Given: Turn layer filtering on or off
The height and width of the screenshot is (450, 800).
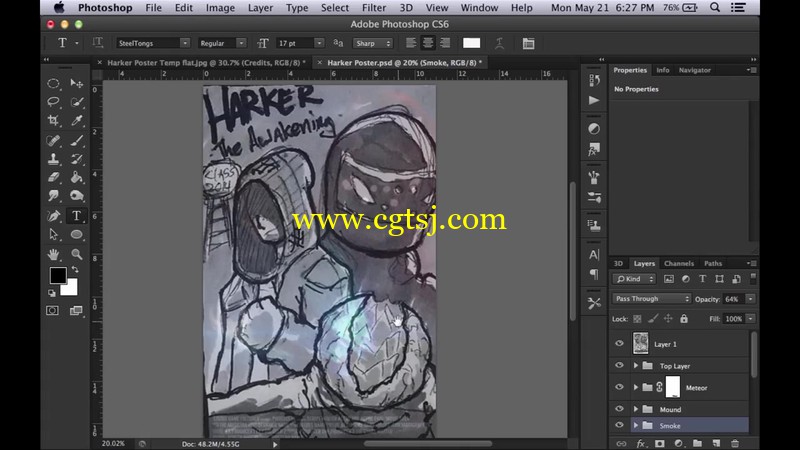Looking at the screenshot, I should 753,278.
